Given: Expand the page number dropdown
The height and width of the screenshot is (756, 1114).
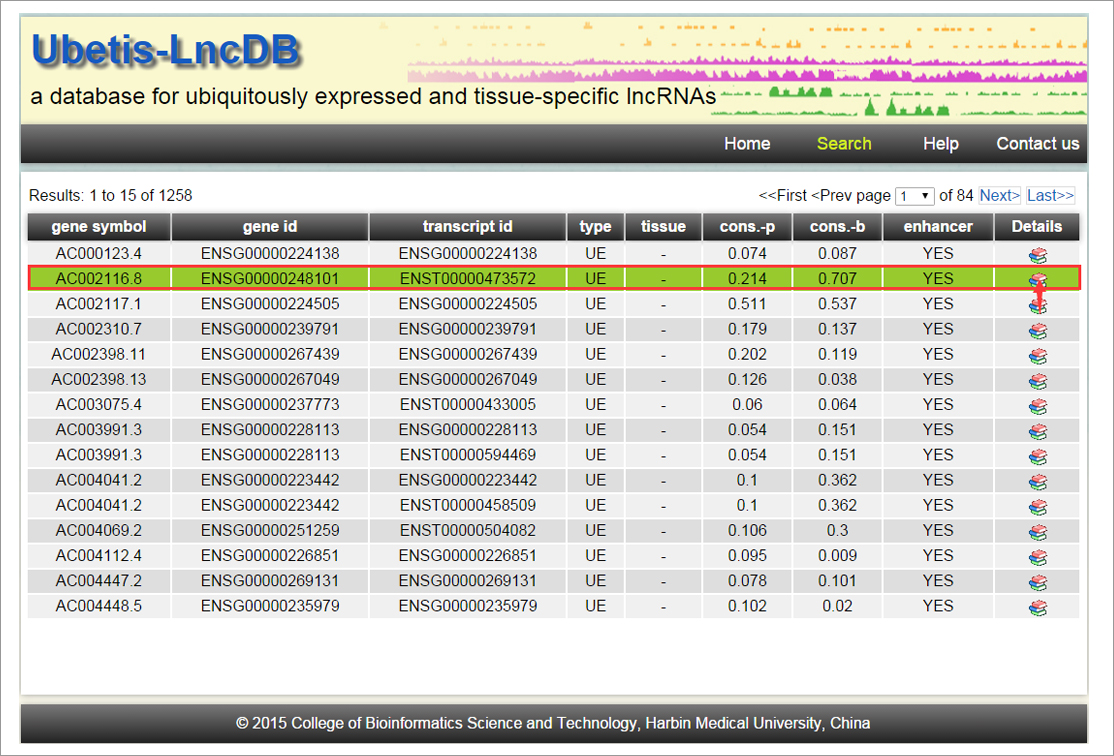Looking at the screenshot, I should [x=914, y=196].
